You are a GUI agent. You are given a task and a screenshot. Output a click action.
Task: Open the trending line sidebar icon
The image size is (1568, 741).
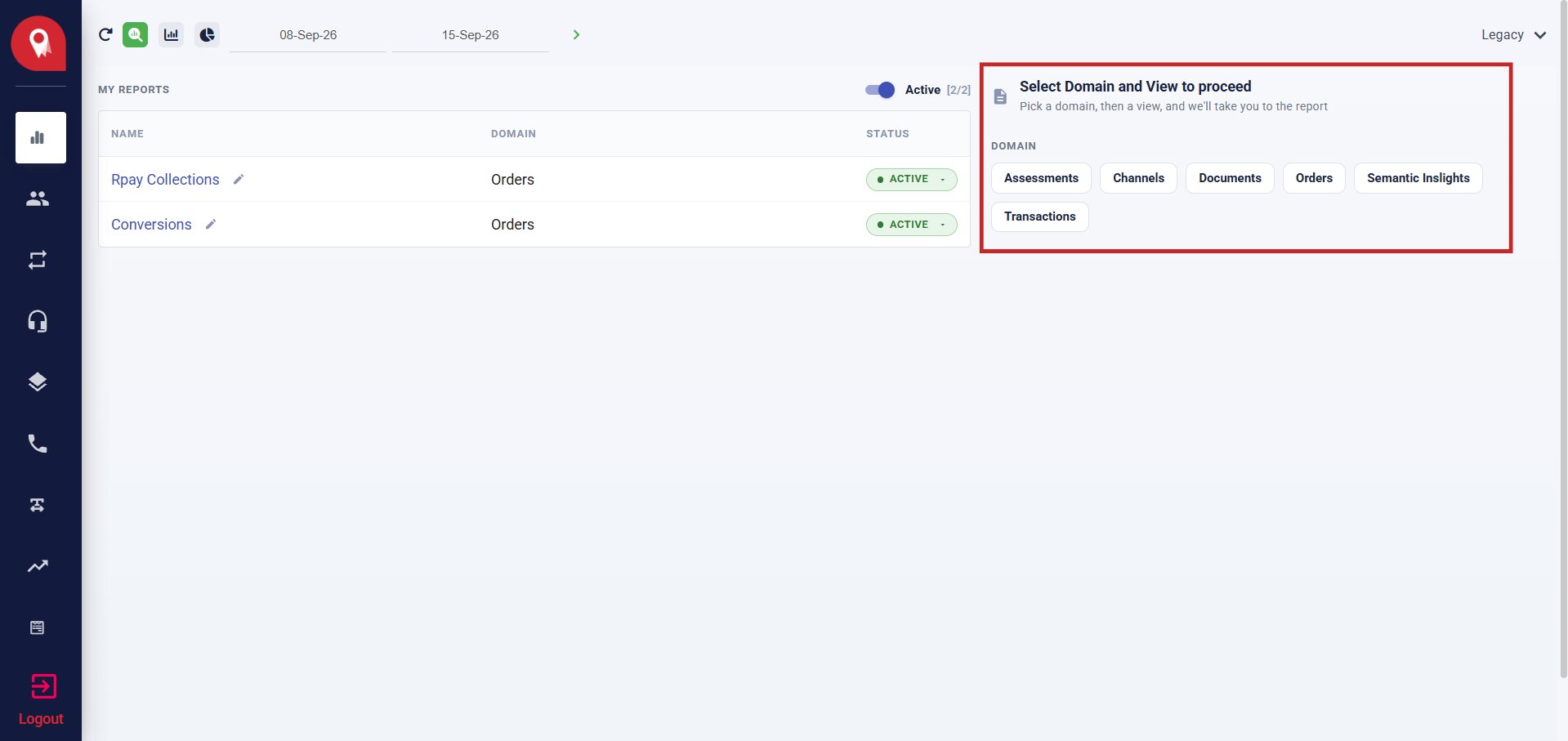(x=38, y=566)
